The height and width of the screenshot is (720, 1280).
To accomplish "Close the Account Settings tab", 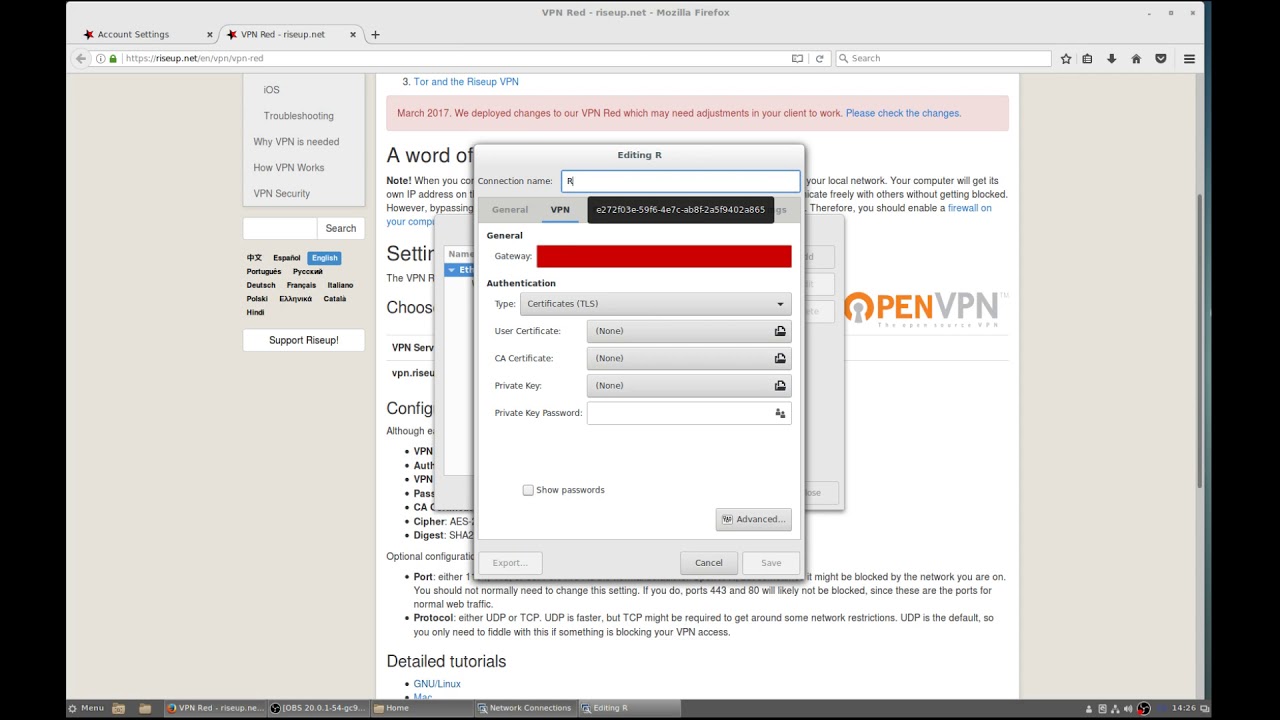I will 210,34.
